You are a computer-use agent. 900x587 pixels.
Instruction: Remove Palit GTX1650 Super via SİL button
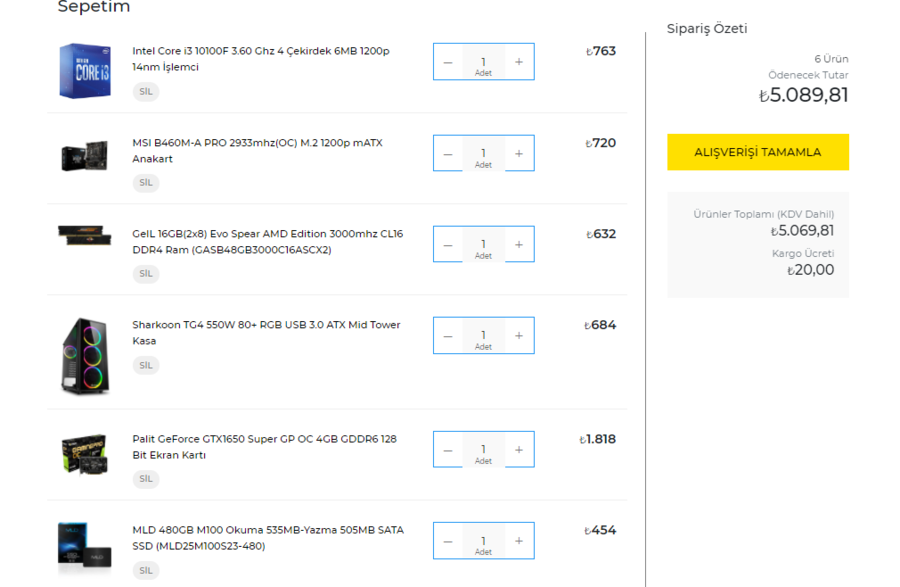[146, 479]
